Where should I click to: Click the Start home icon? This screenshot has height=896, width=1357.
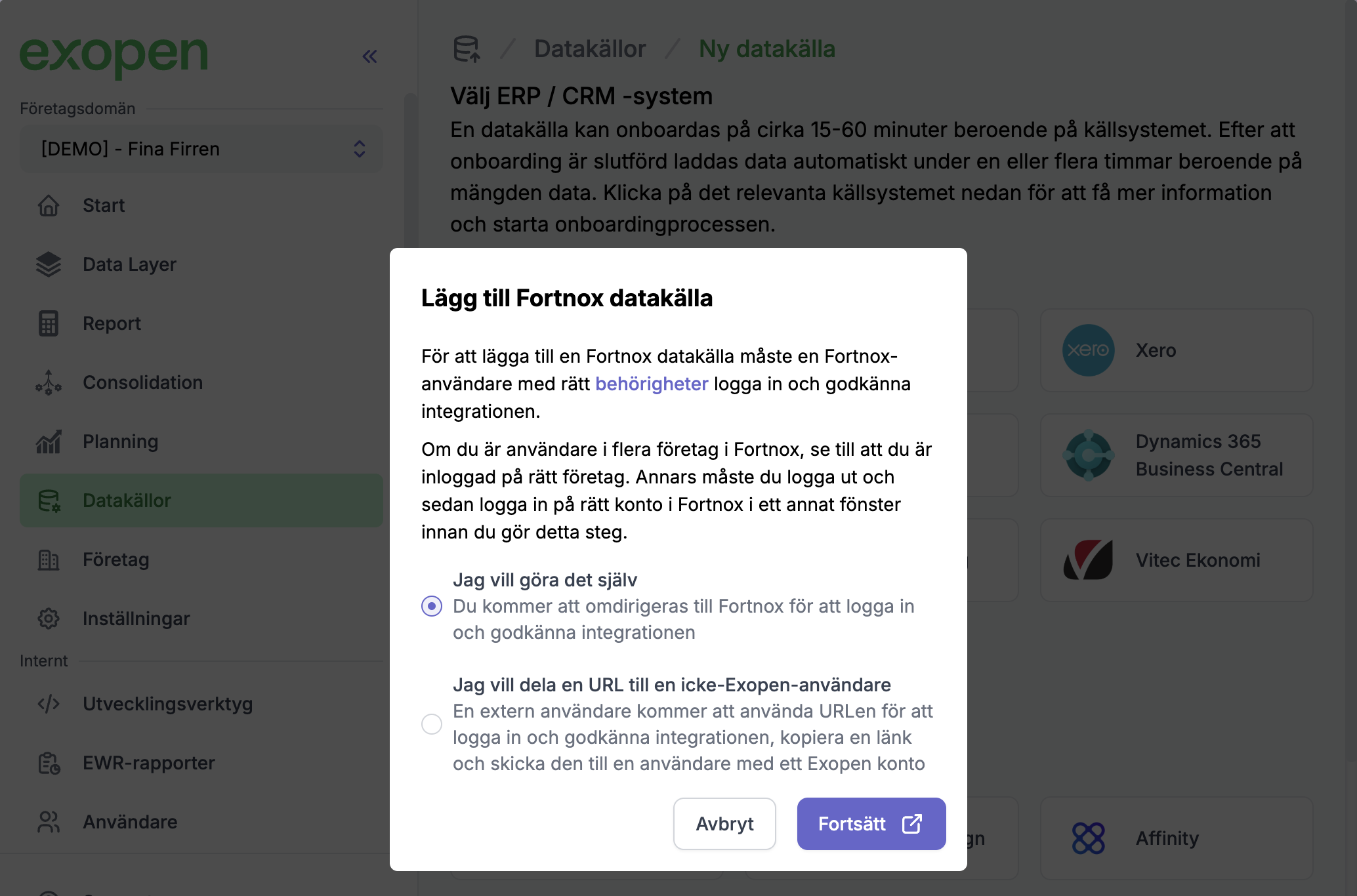[x=49, y=205]
